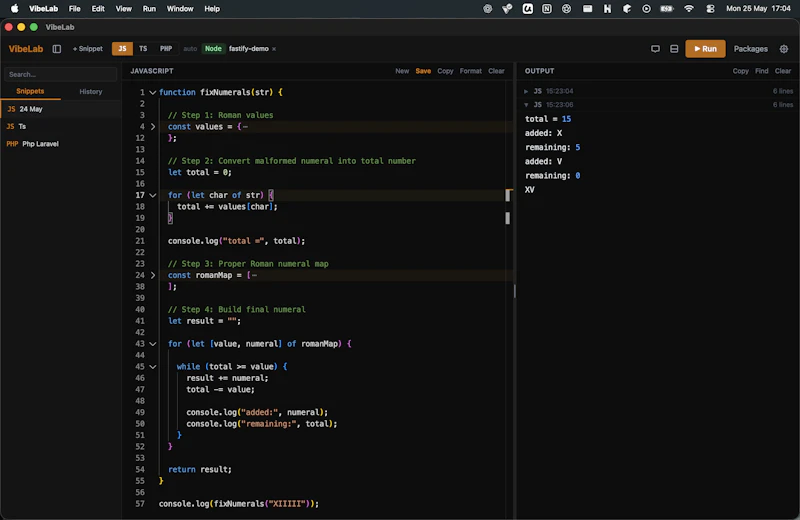Viewport: 800px width, 520px height.
Task: Open settings gear
Action: click(x=784, y=49)
